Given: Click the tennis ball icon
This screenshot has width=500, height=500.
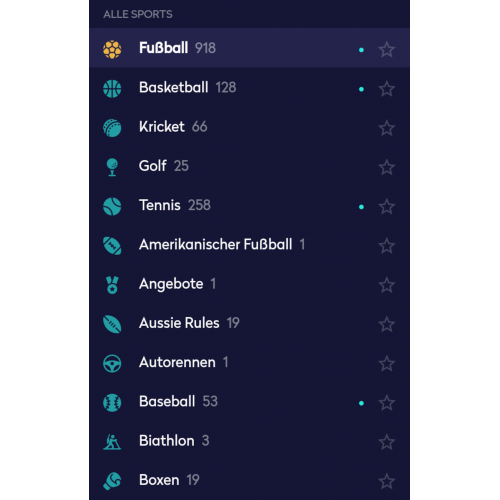Looking at the screenshot, I should pos(112,206).
